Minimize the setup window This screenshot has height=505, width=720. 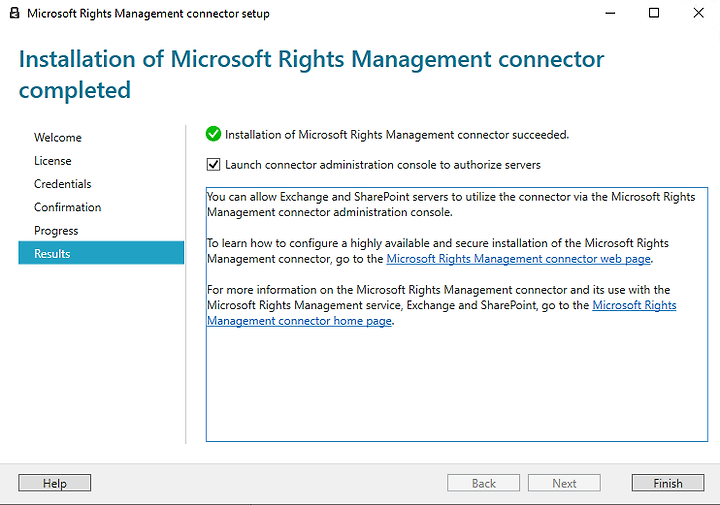pos(610,13)
